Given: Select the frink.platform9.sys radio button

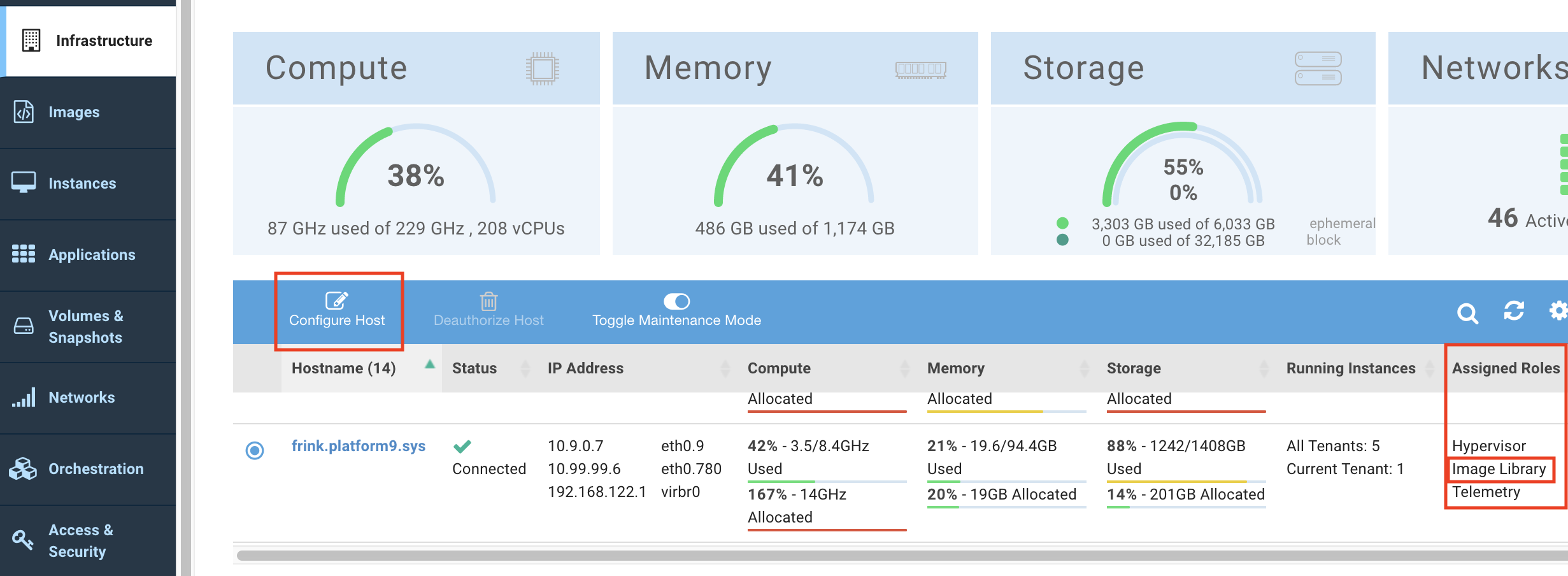Looking at the screenshot, I should tap(255, 450).
